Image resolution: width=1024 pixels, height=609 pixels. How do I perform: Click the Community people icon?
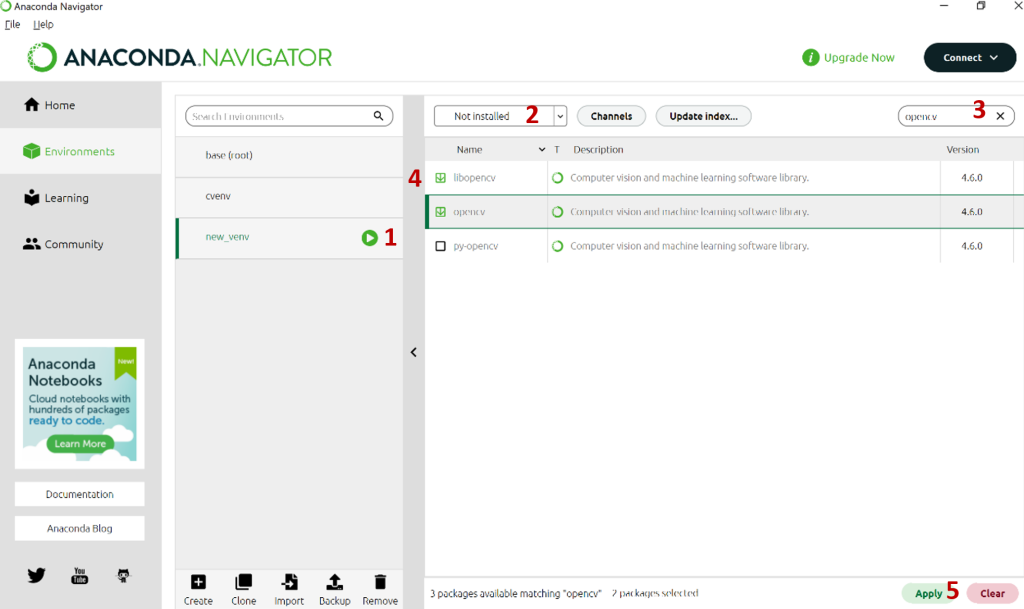(31, 243)
